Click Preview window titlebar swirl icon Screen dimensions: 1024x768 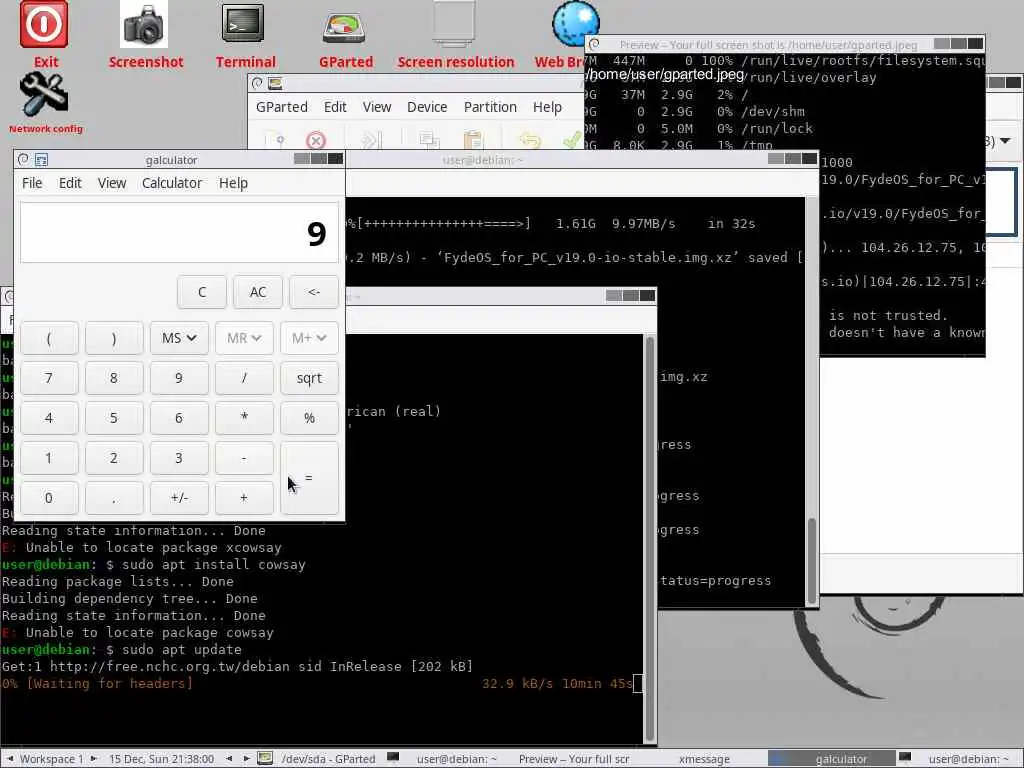[594, 44]
